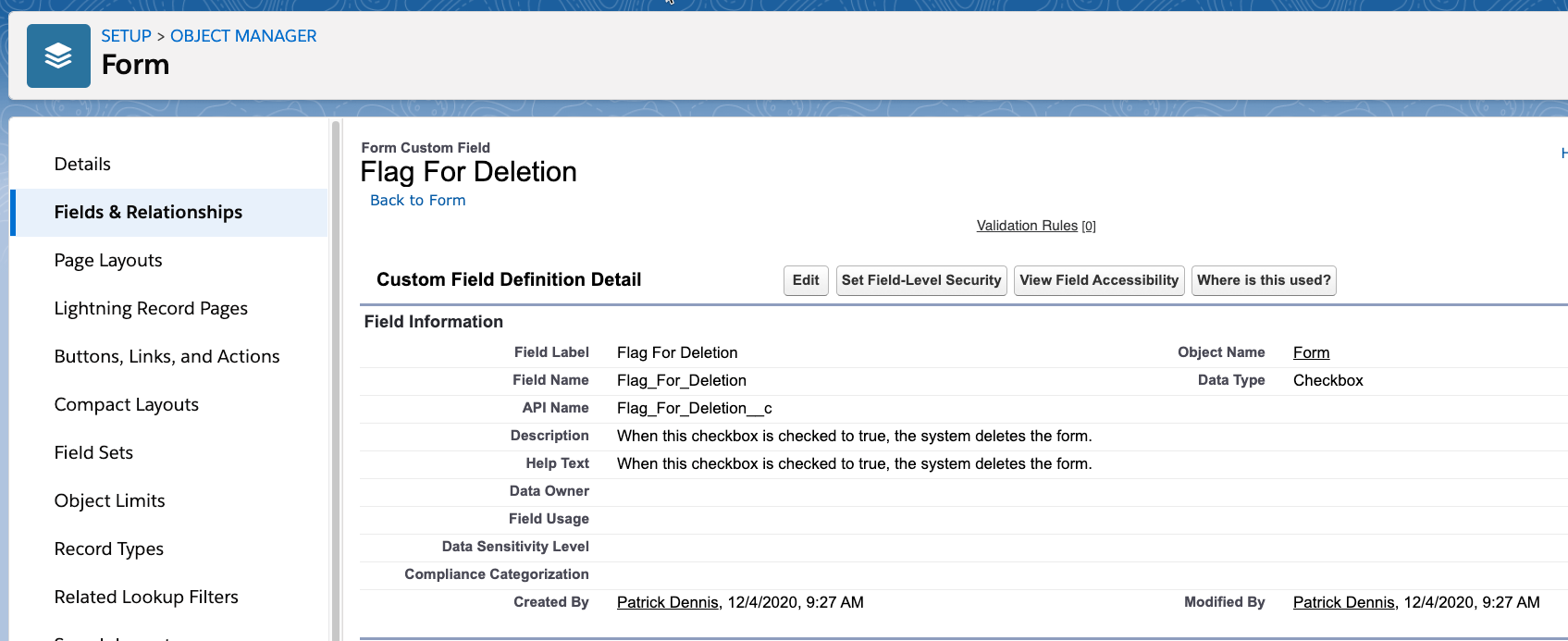Go to OBJECT MANAGER breadcrumb
This screenshot has width=1568, height=641.
click(243, 36)
